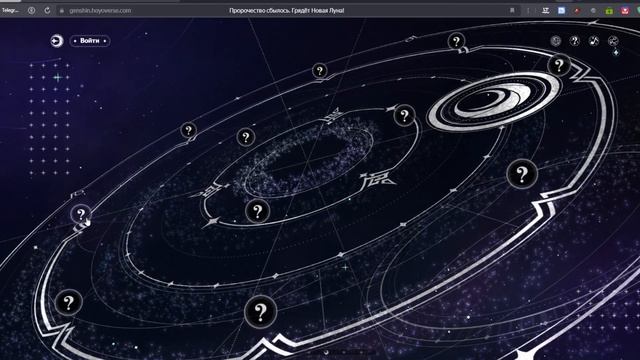Click the round icon left of help icon
Viewport: 640px width, 360px height.
pyautogui.click(x=556, y=41)
